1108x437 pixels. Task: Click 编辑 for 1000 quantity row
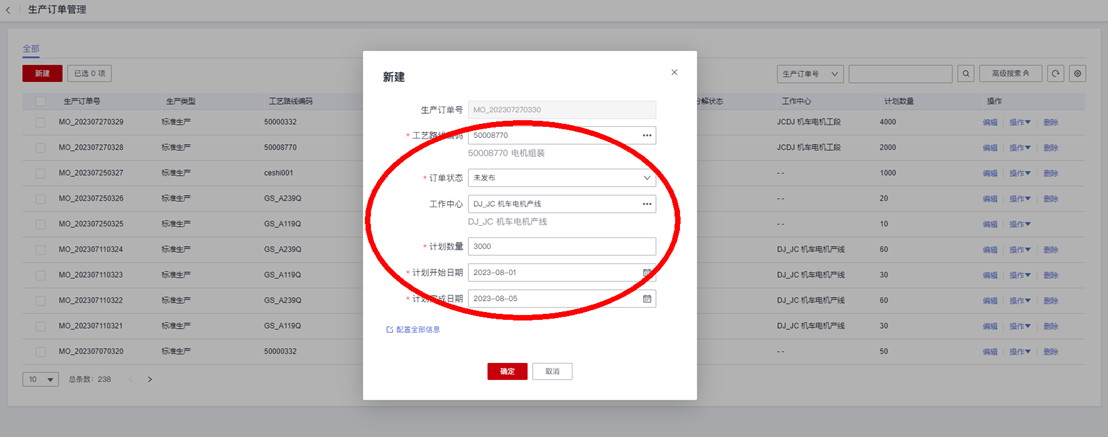[990, 173]
